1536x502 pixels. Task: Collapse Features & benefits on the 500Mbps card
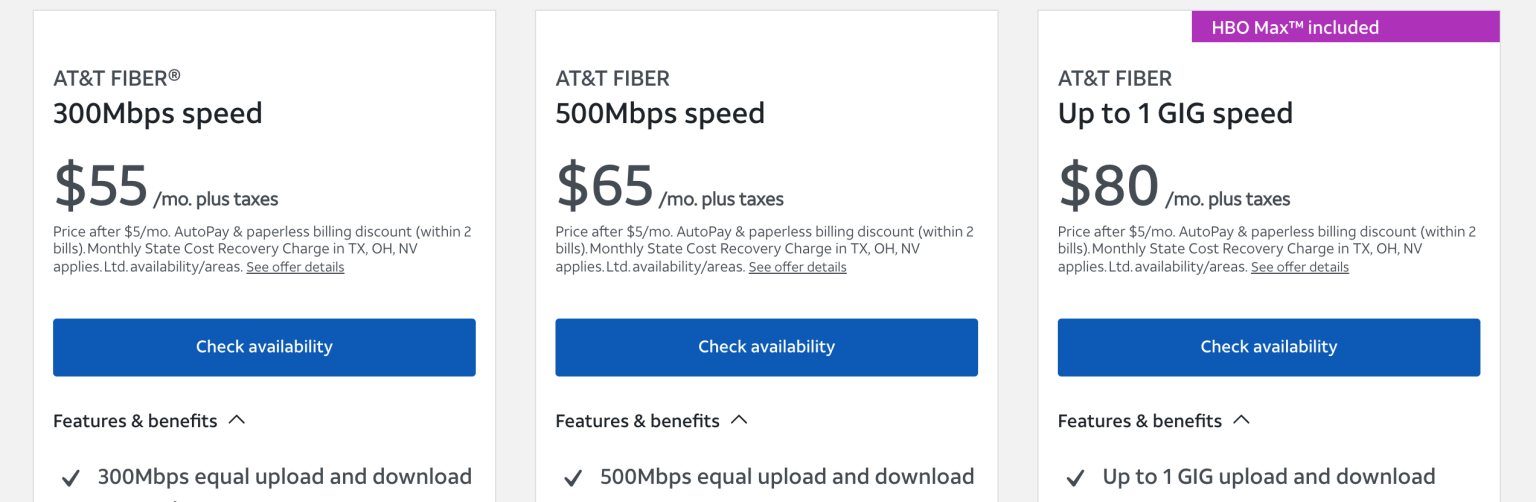point(739,421)
